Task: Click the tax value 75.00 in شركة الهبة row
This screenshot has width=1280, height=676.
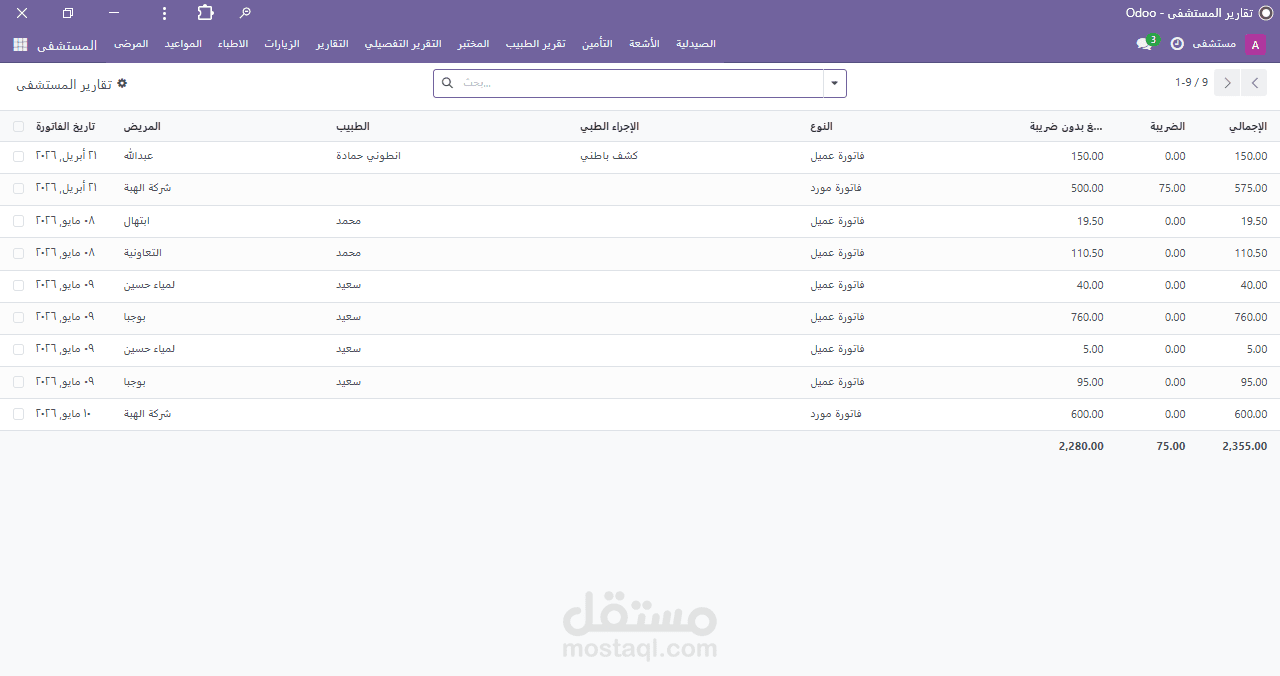Action: tap(1172, 189)
